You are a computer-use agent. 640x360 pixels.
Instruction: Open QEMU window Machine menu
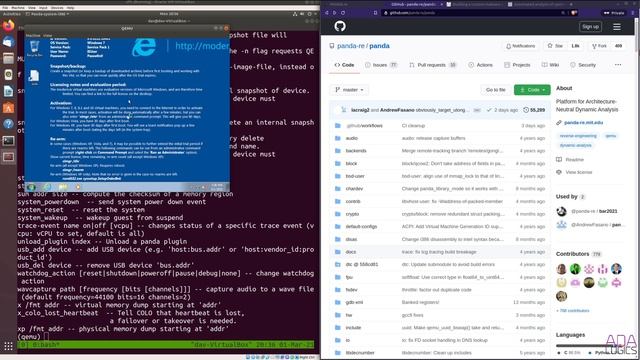point(33,36)
